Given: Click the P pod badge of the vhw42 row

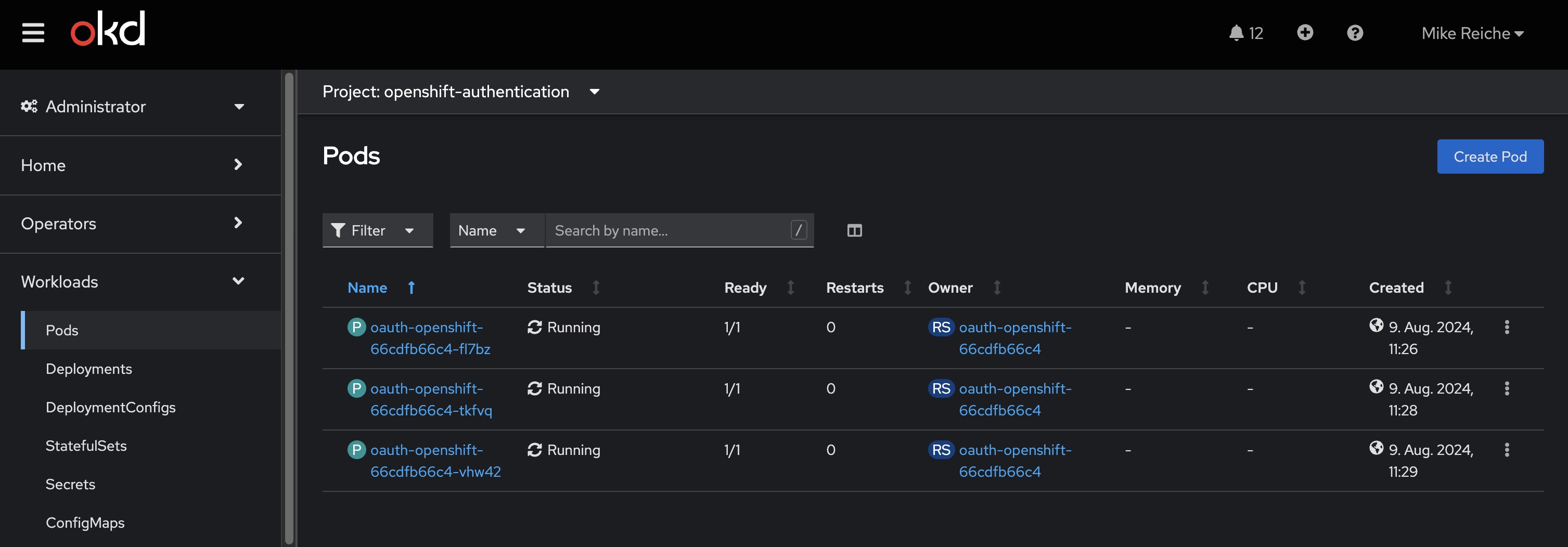Looking at the screenshot, I should 356,450.
